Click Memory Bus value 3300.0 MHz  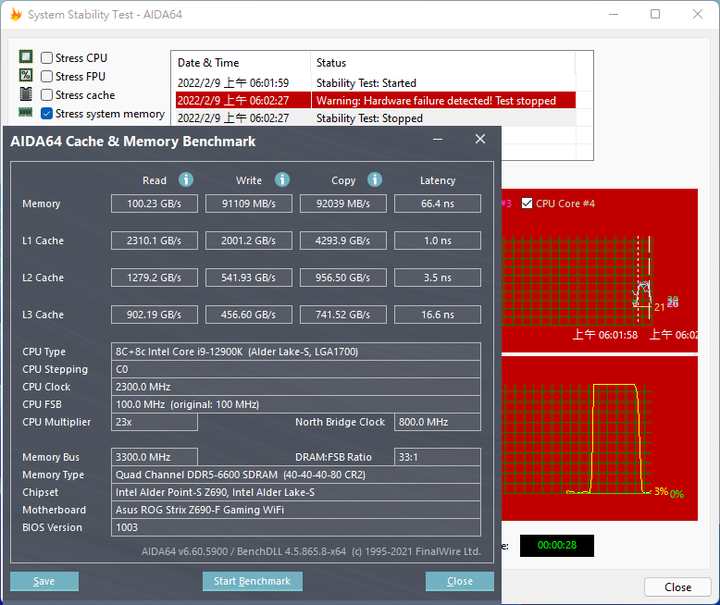point(154,457)
